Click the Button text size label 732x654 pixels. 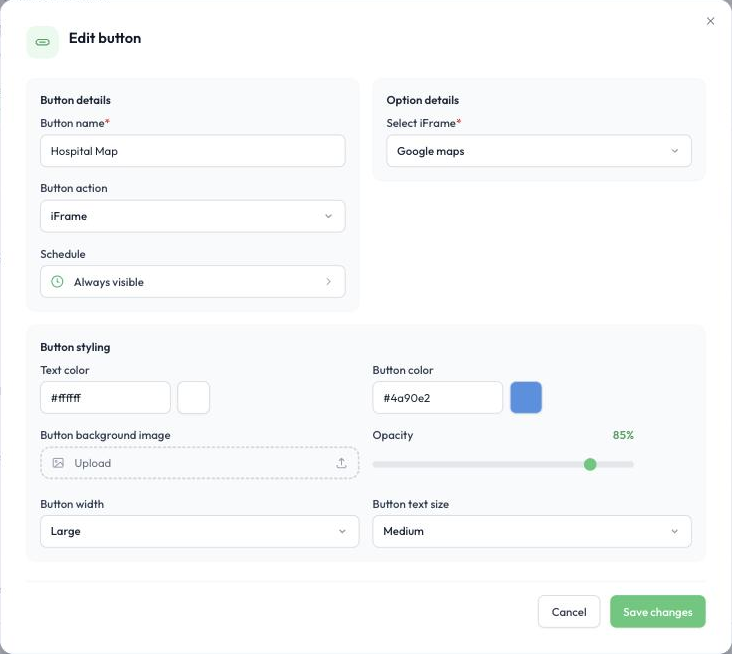point(411,504)
